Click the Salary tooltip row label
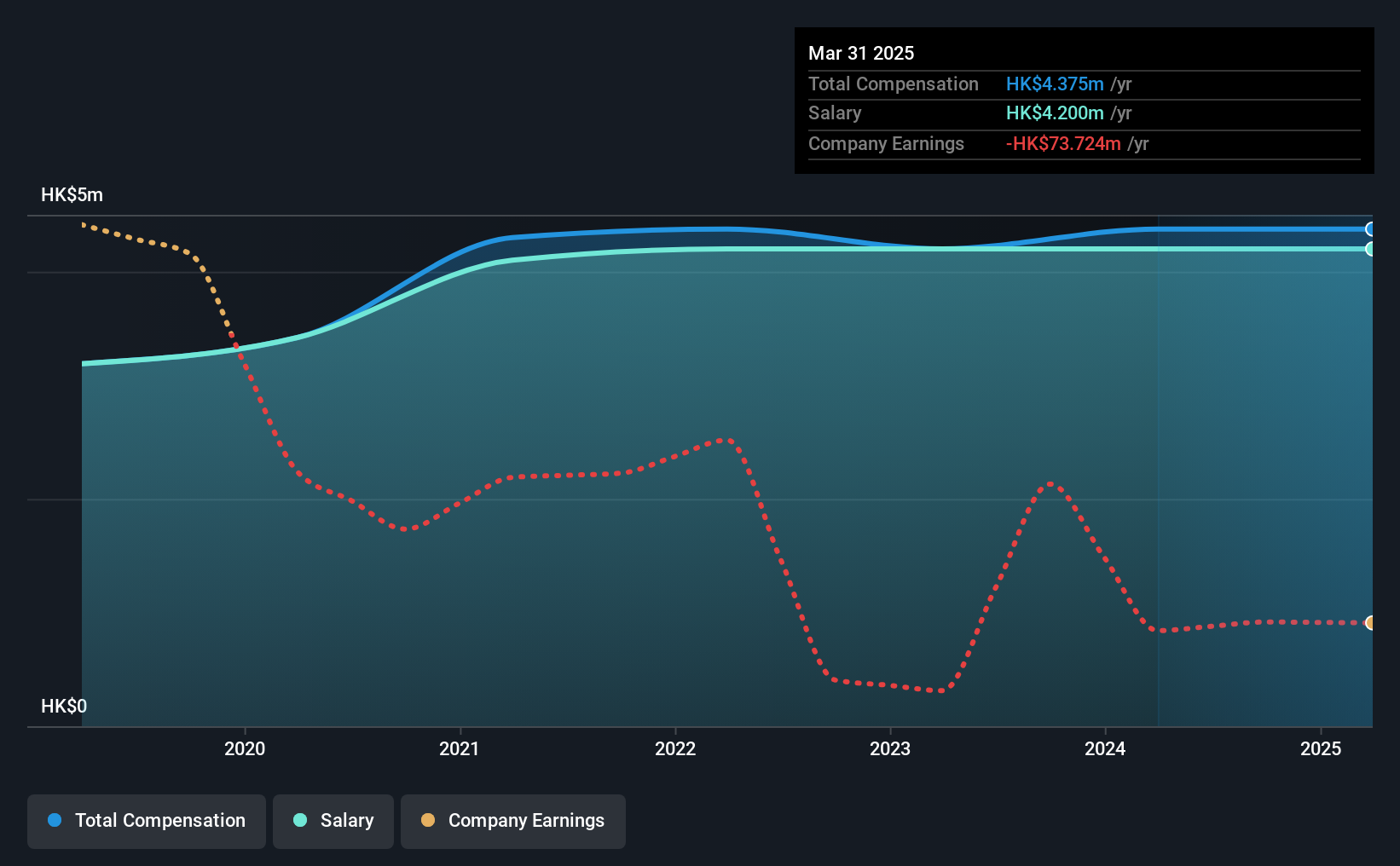This screenshot has width=1400, height=866. [x=835, y=113]
